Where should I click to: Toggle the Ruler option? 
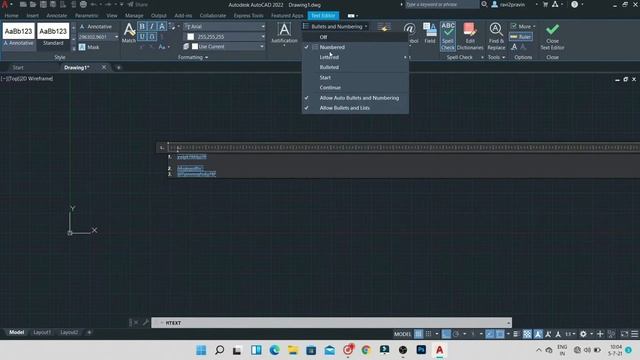point(520,37)
